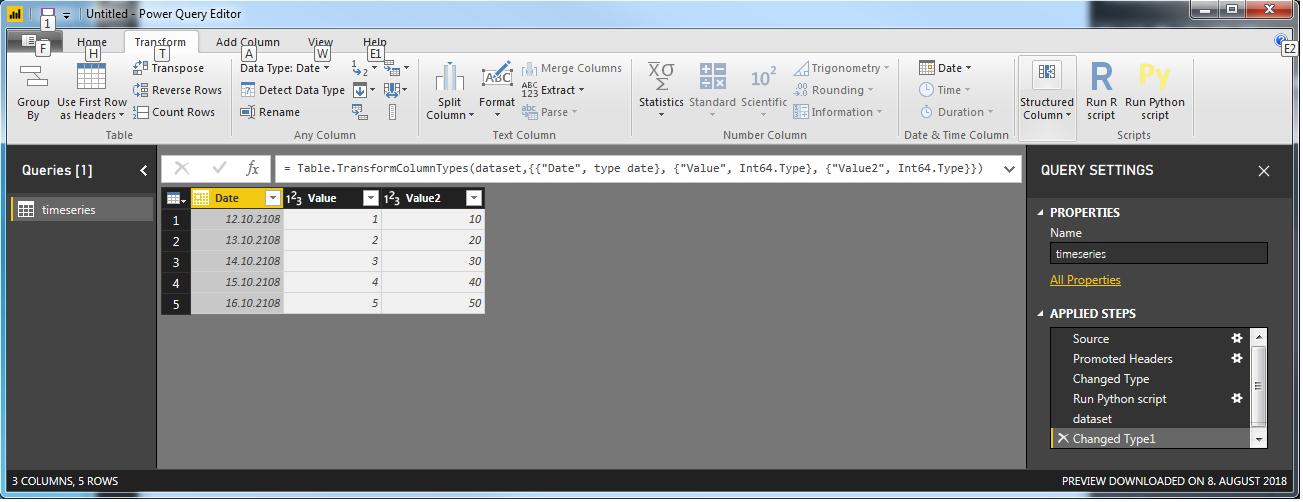Click the fx formula icon
Viewport: 1303px width, 502px height.
253,169
